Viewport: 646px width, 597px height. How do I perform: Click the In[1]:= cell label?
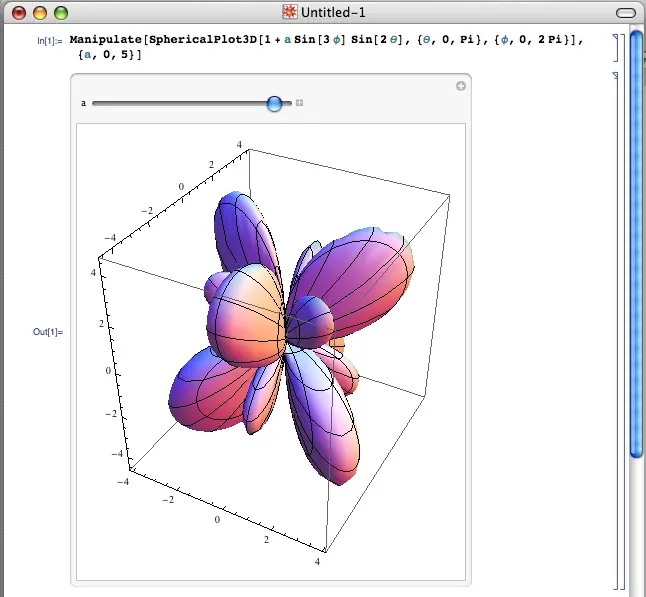pos(48,40)
